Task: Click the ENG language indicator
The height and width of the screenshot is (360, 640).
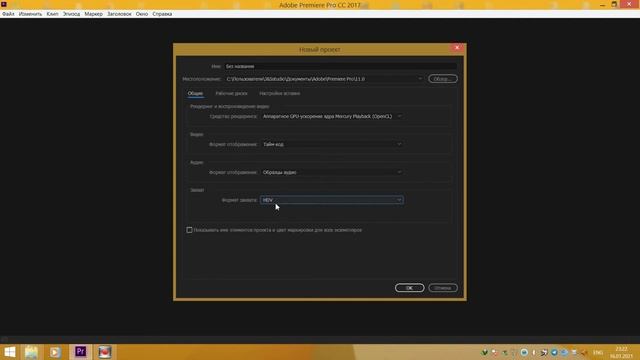Action: coord(598,352)
